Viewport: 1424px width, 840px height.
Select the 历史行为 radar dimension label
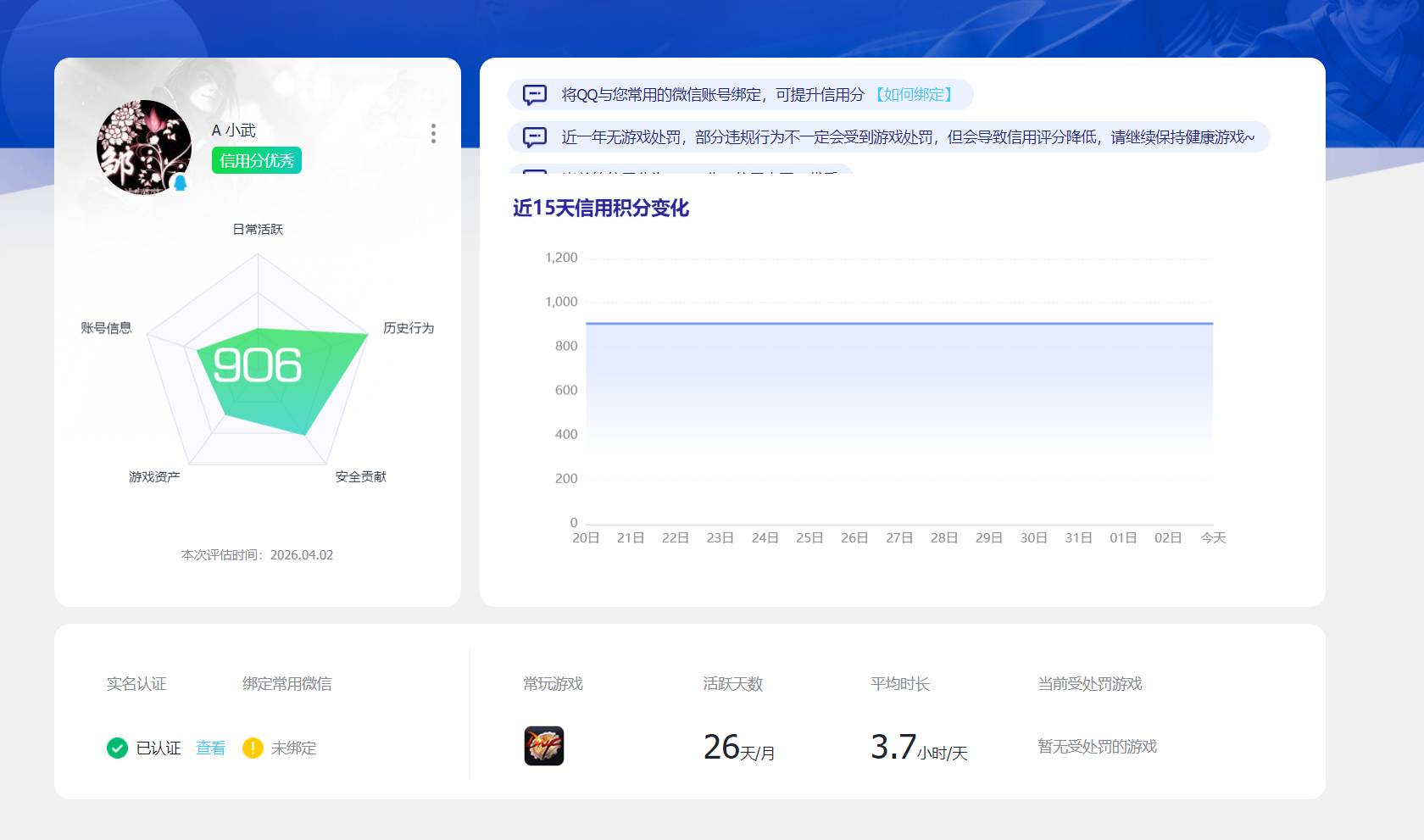click(409, 328)
